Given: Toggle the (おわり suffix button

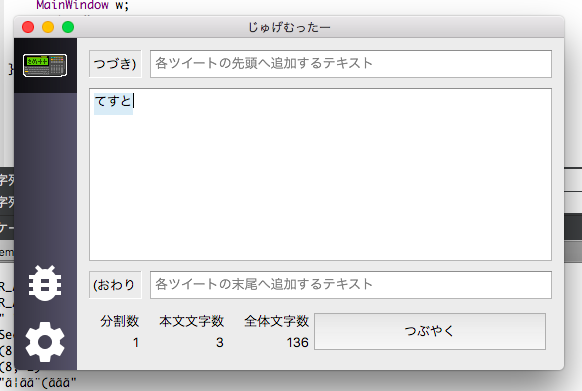Looking at the screenshot, I should pos(115,285).
